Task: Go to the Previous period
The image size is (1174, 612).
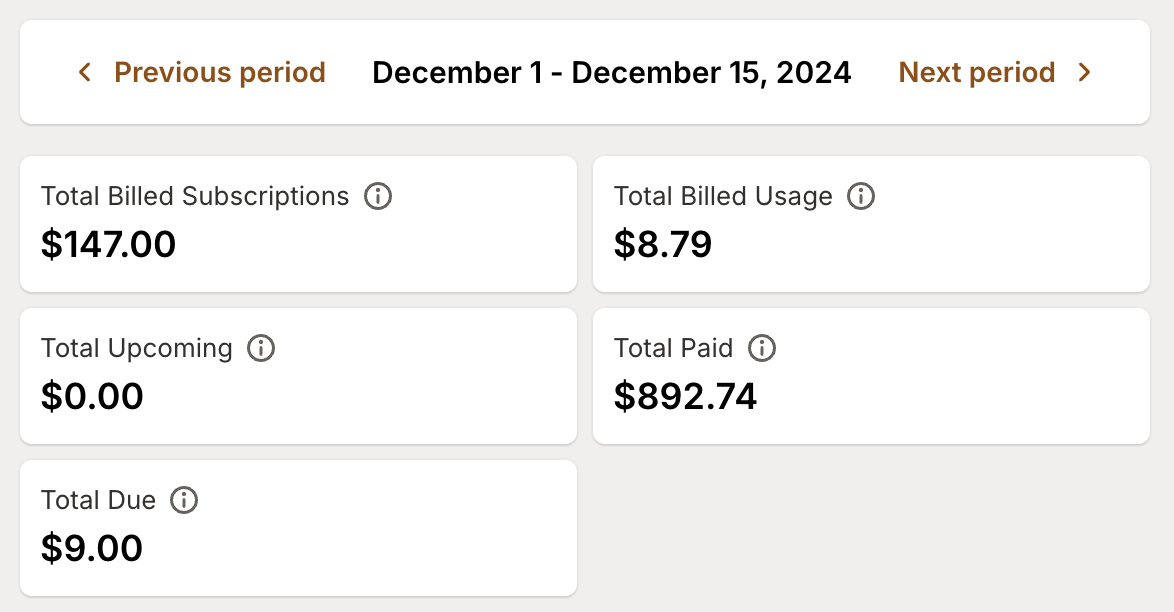Action: coord(220,72)
